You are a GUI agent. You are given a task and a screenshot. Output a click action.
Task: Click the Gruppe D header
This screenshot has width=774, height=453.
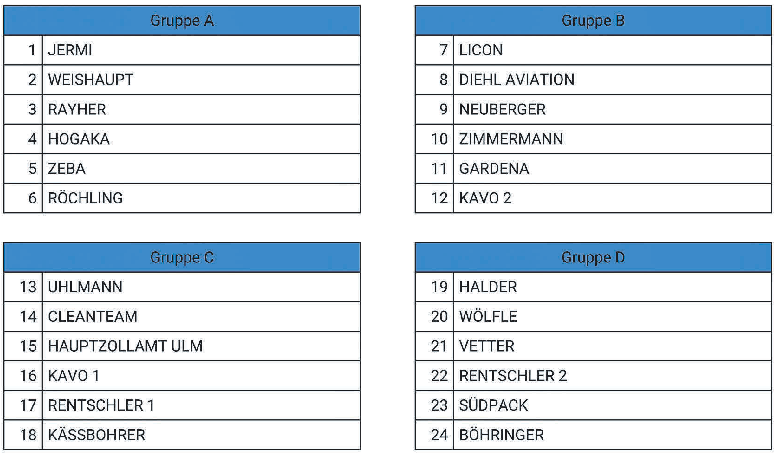click(x=593, y=257)
